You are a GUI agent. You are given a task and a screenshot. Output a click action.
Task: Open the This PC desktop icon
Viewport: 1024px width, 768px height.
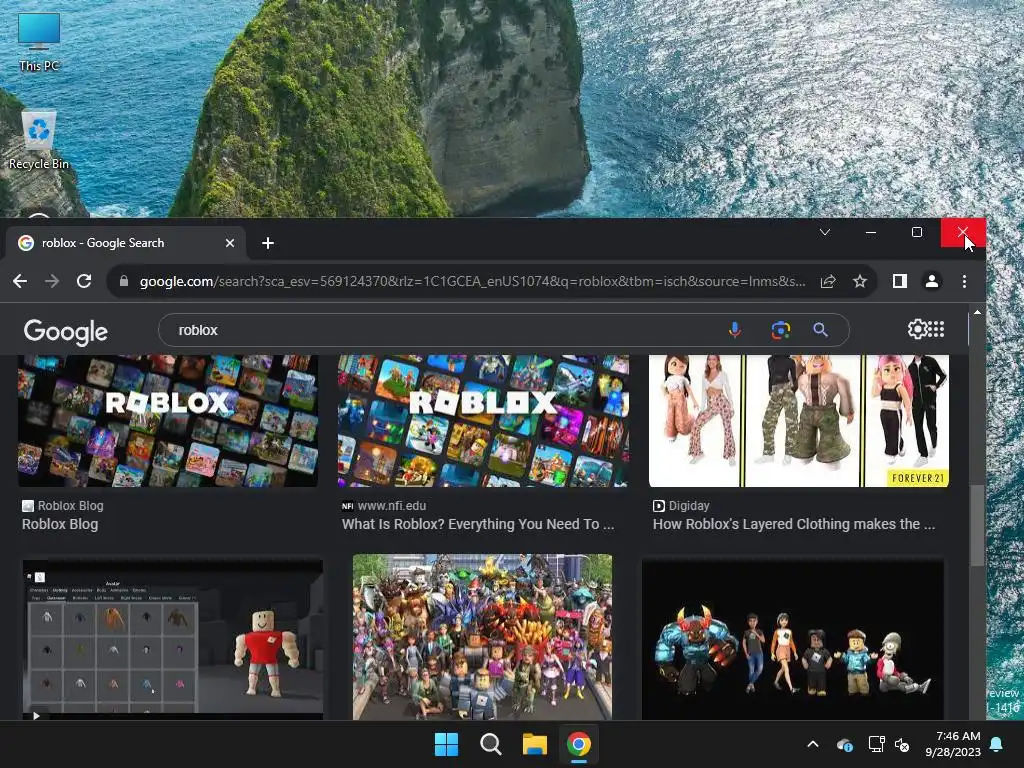click(x=39, y=42)
